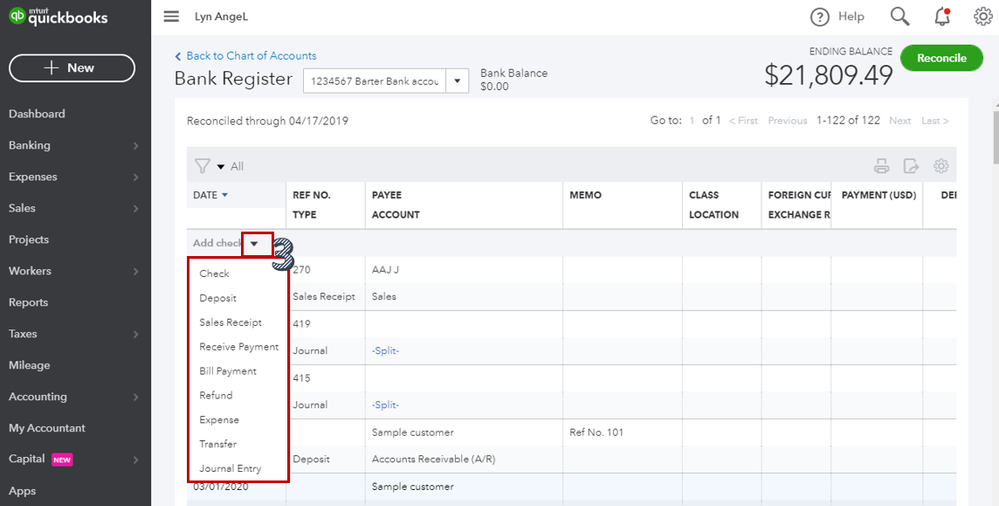Click the register filter funnel icon
The height and width of the screenshot is (506, 999).
(x=202, y=166)
